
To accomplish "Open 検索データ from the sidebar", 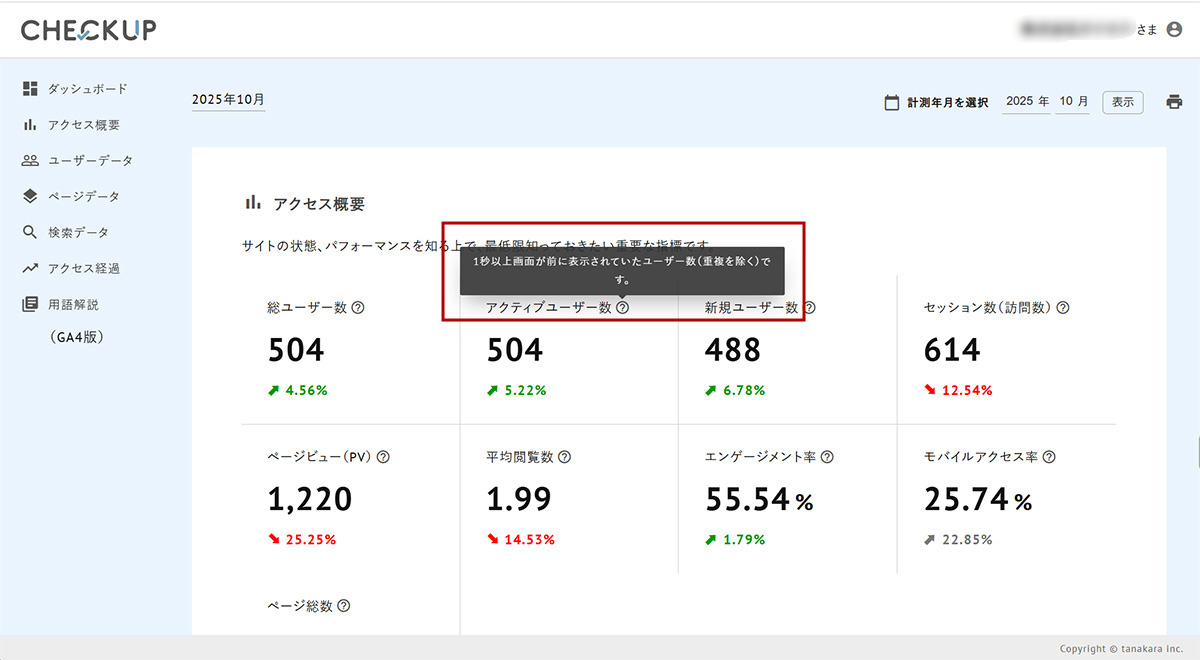I will coord(78,232).
